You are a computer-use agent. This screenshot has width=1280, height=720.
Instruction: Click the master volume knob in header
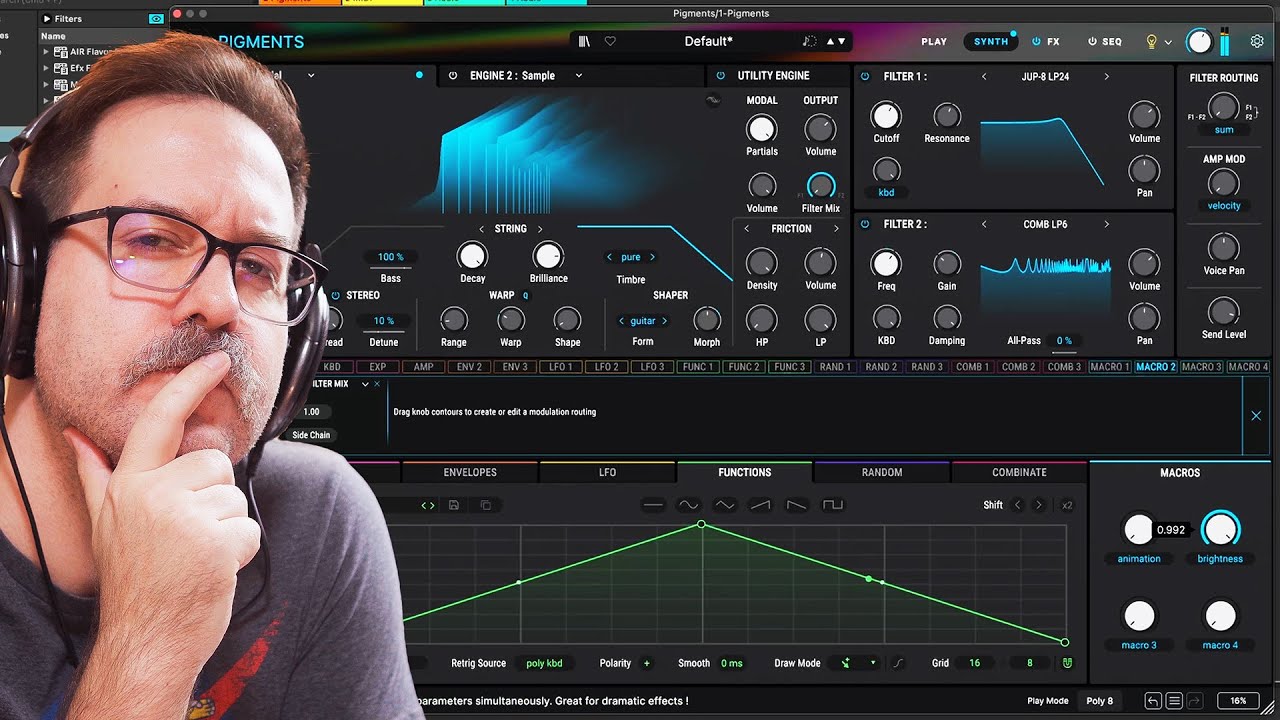[x=1199, y=42]
